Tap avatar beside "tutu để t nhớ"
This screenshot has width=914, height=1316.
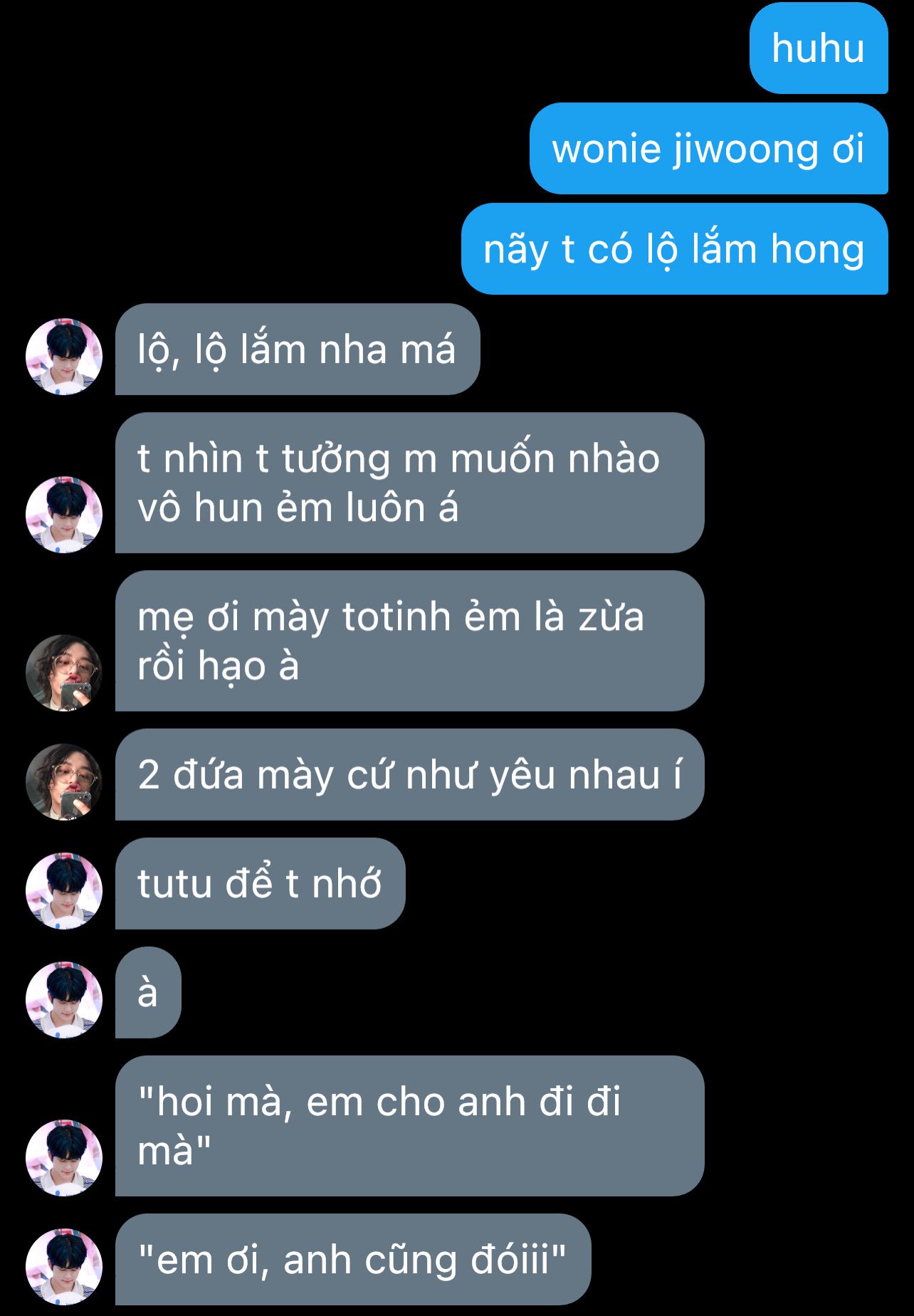click(x=64, y=890)
